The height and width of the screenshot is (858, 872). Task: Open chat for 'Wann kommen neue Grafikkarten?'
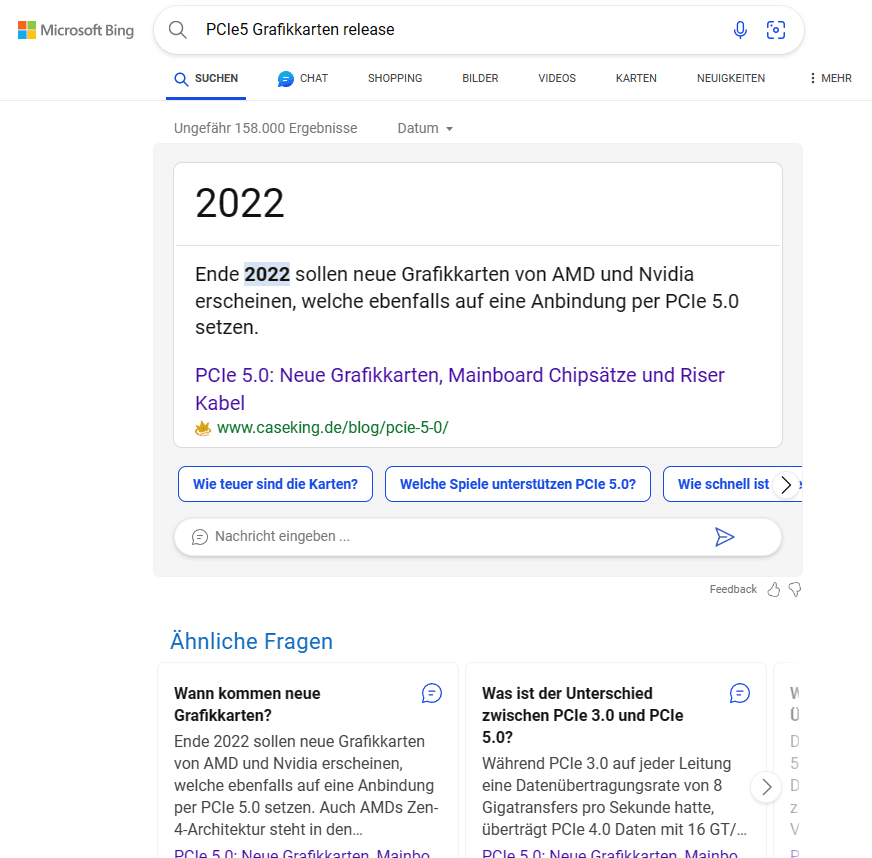432,693
